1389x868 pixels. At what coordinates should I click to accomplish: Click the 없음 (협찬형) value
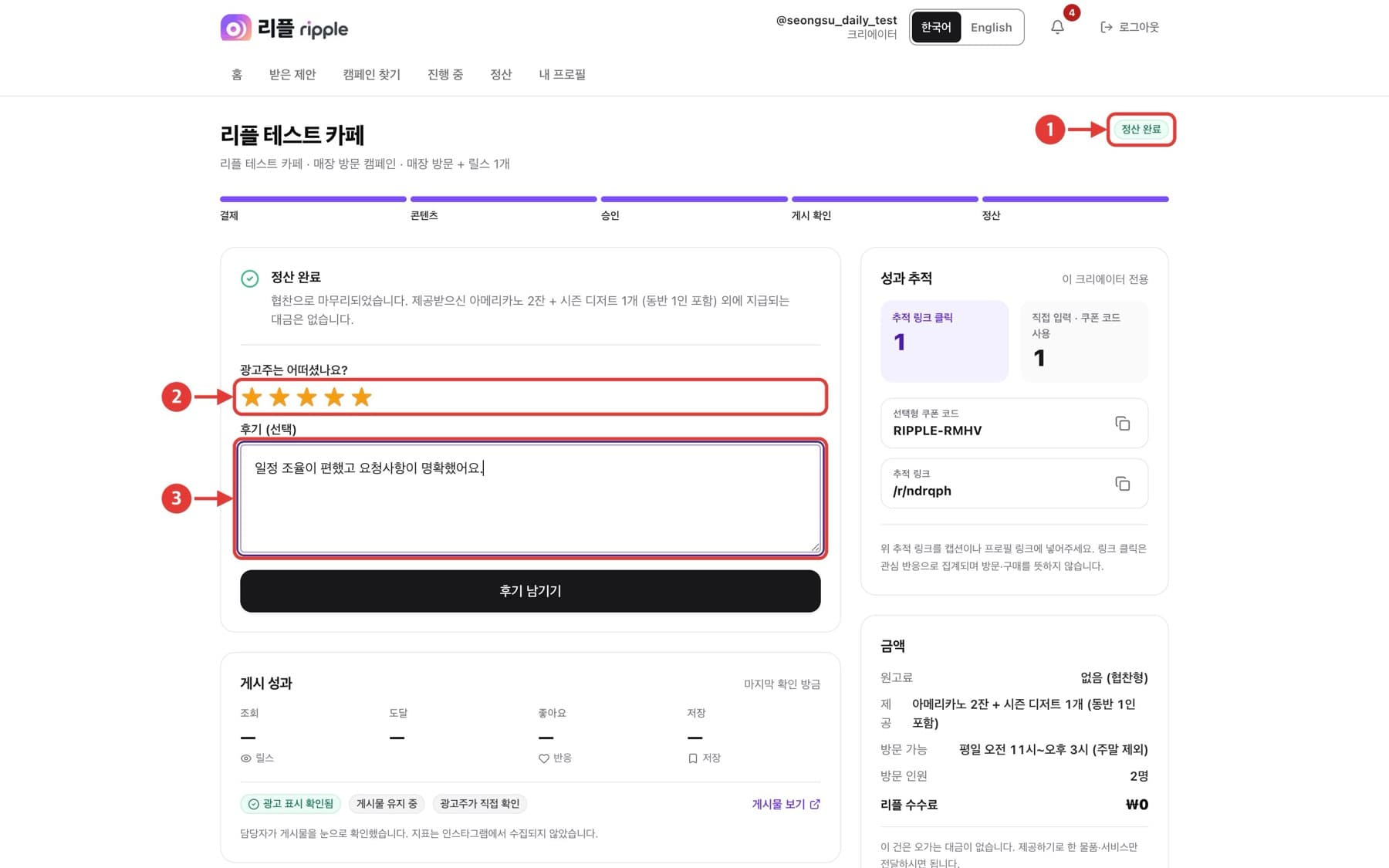pos(1114,678)
